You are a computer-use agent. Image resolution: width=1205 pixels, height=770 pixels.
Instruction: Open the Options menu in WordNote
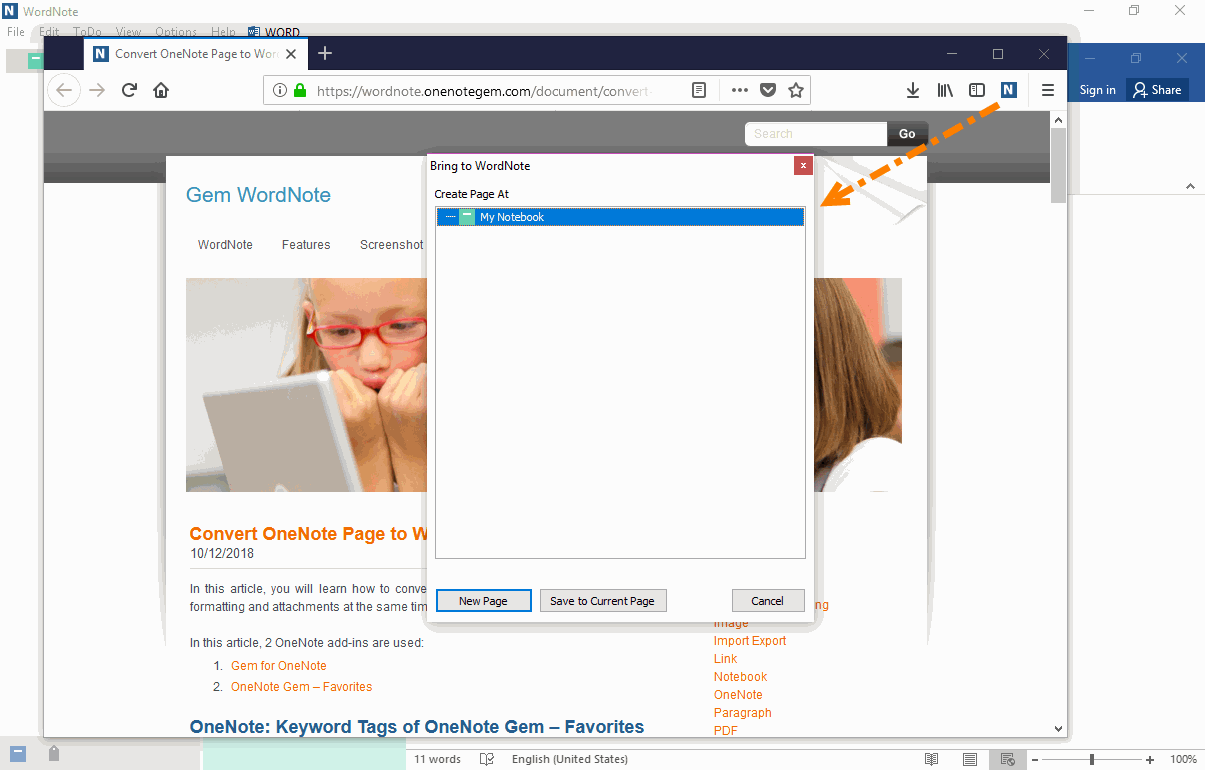click(176, 32)
